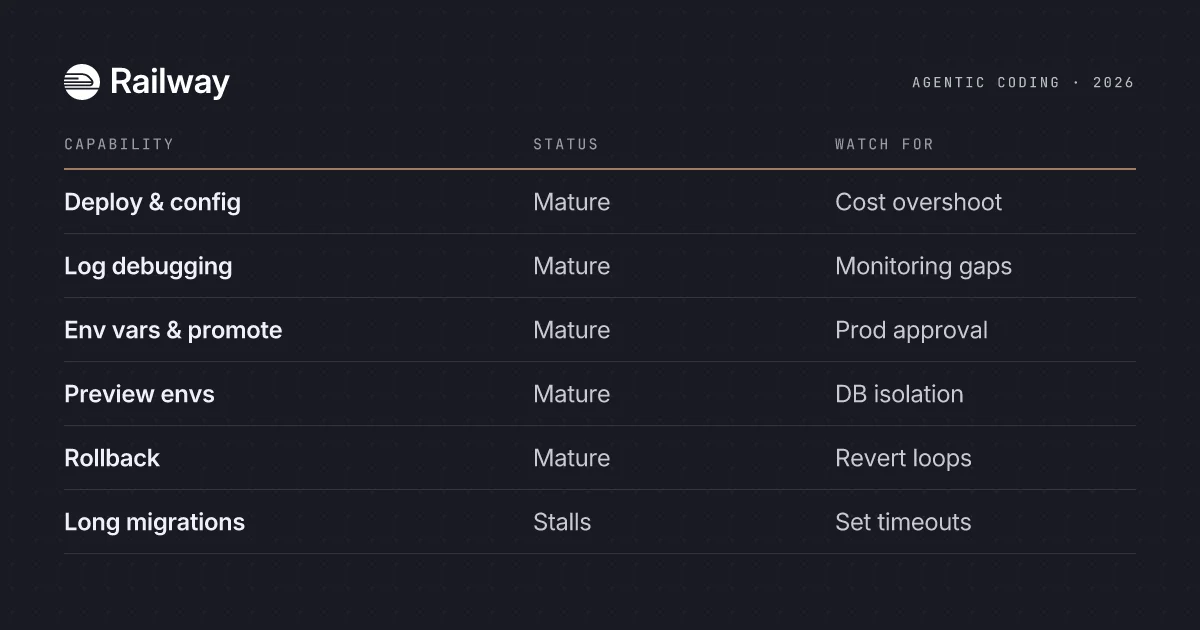Click the "Prod approval" cell
The image size is (1200, 630).
point(911,330)
